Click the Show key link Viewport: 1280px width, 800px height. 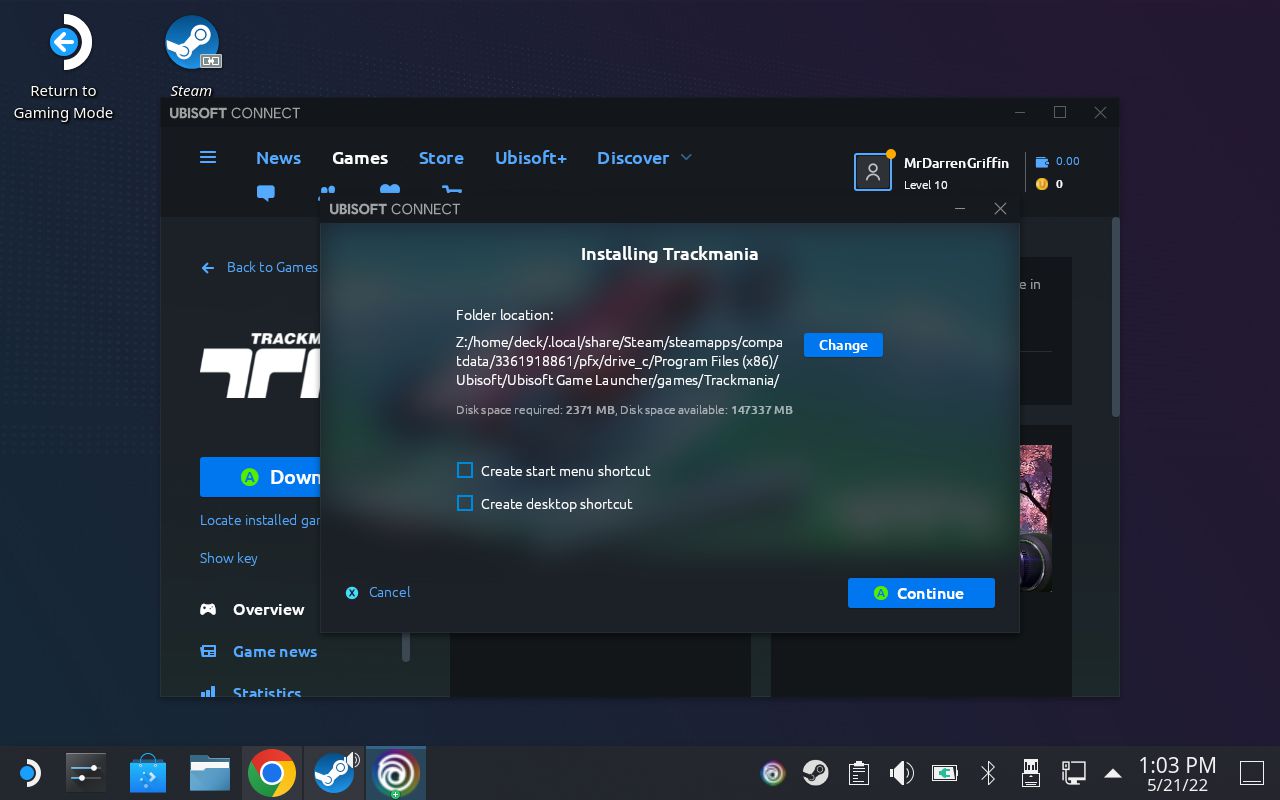(228, 558)
